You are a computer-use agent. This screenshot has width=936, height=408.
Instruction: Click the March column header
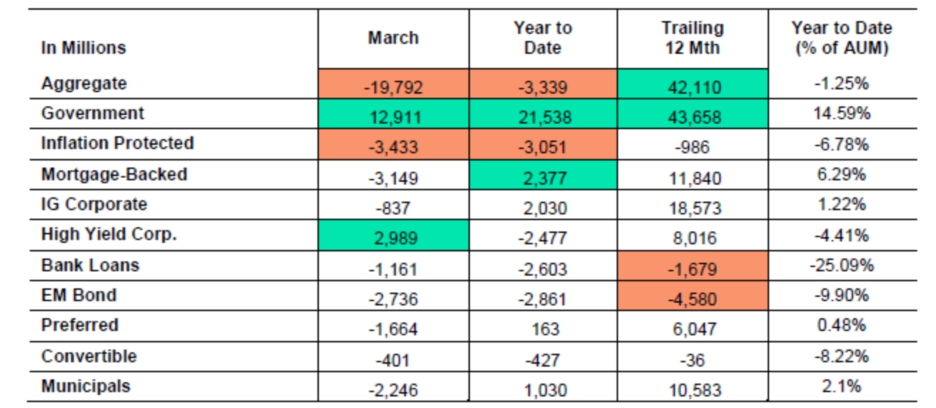tap(393, 38)
